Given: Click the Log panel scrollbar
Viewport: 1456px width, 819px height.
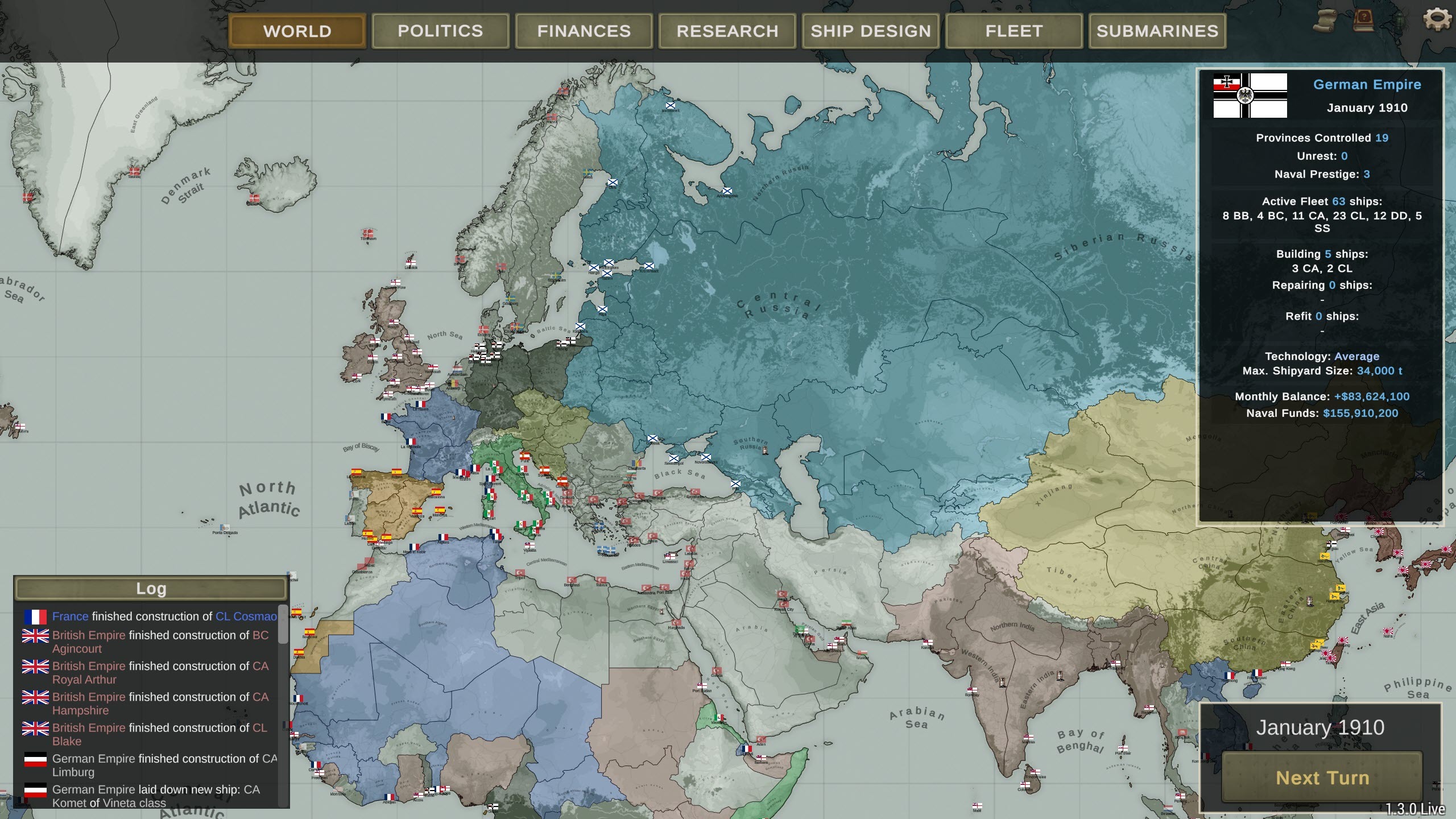Looking at the screenshot, I should click(x=283, y=624).
